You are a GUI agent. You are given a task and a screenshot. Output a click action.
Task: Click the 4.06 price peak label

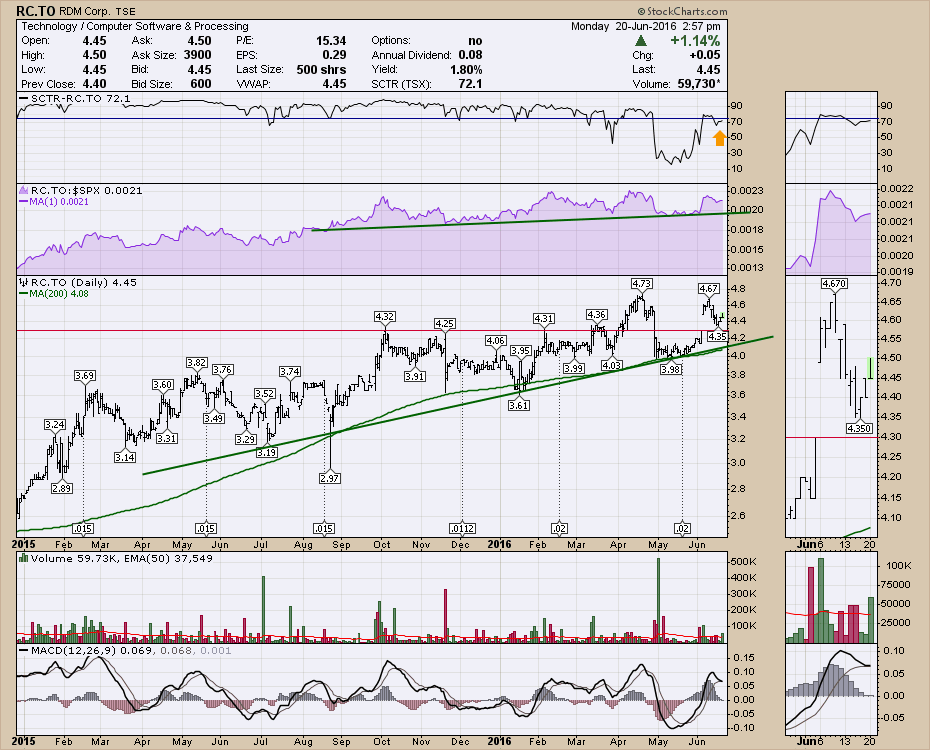pos(495,340)
